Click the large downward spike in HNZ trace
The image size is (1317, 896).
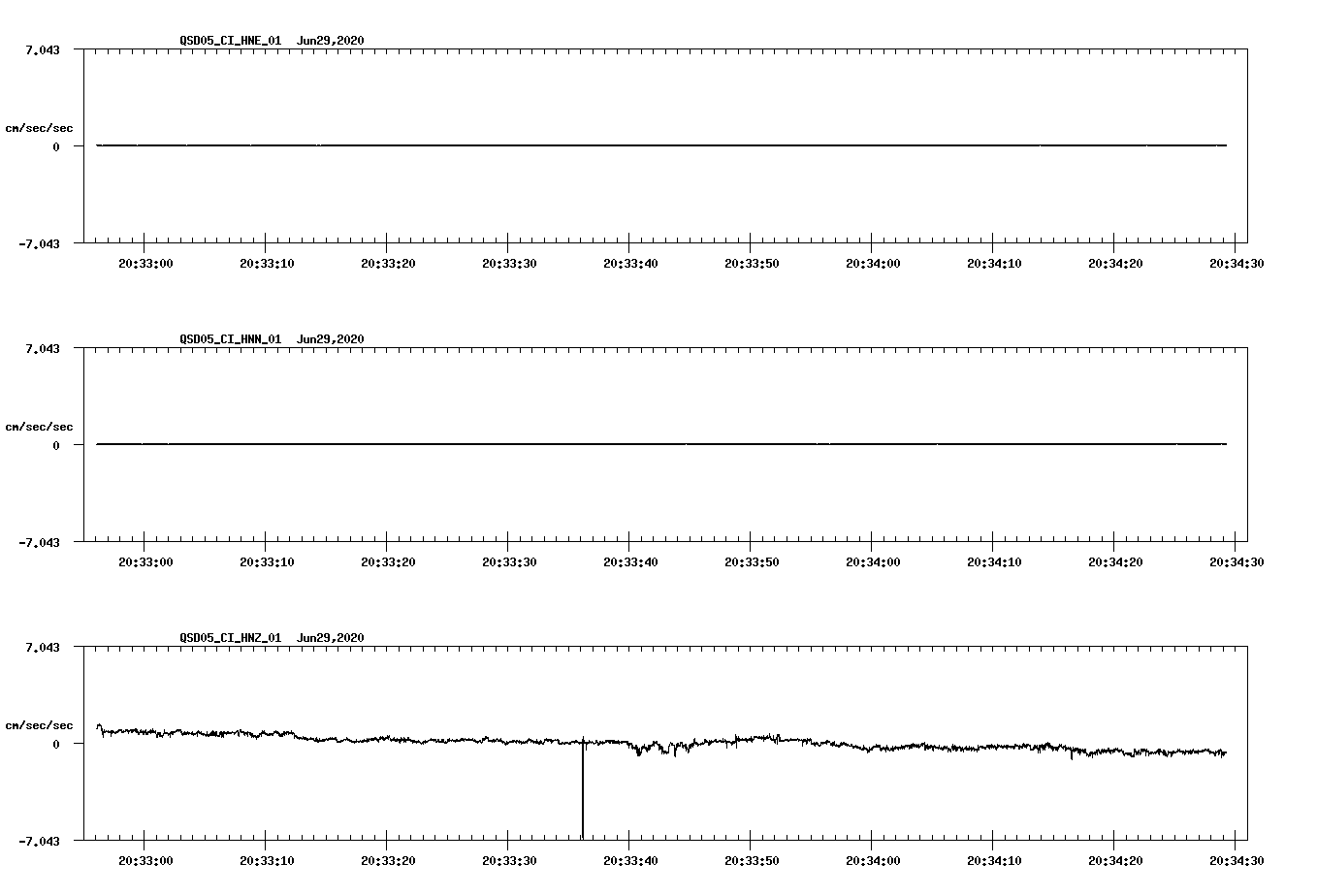(582, 790)
